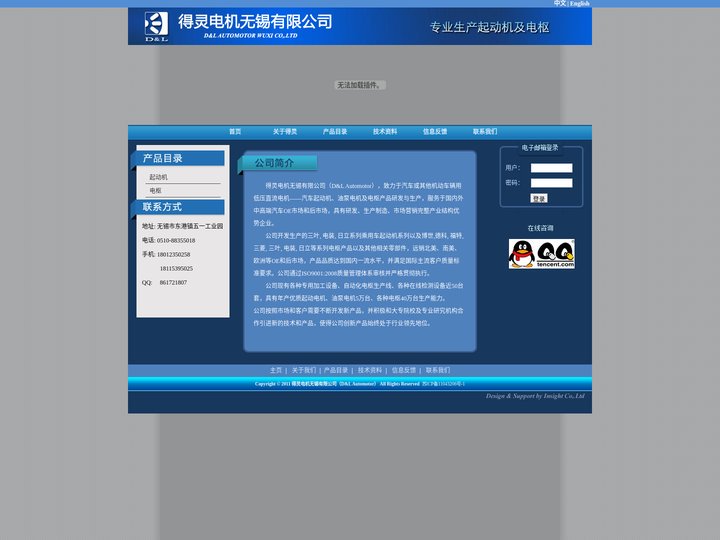Open footer link 联系我们
Screen dimensions: 720x540
(x=438, y=370)
